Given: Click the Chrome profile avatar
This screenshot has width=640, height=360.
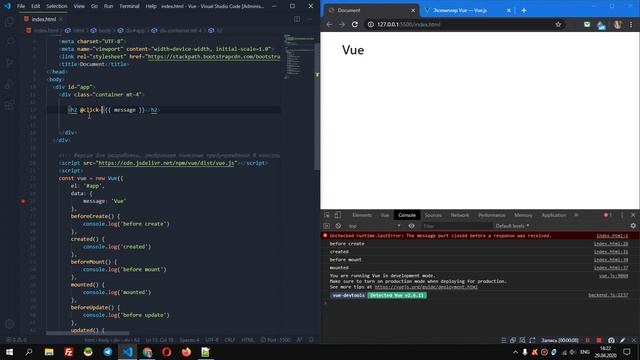Looking at the screenshot, I should 617,24.
